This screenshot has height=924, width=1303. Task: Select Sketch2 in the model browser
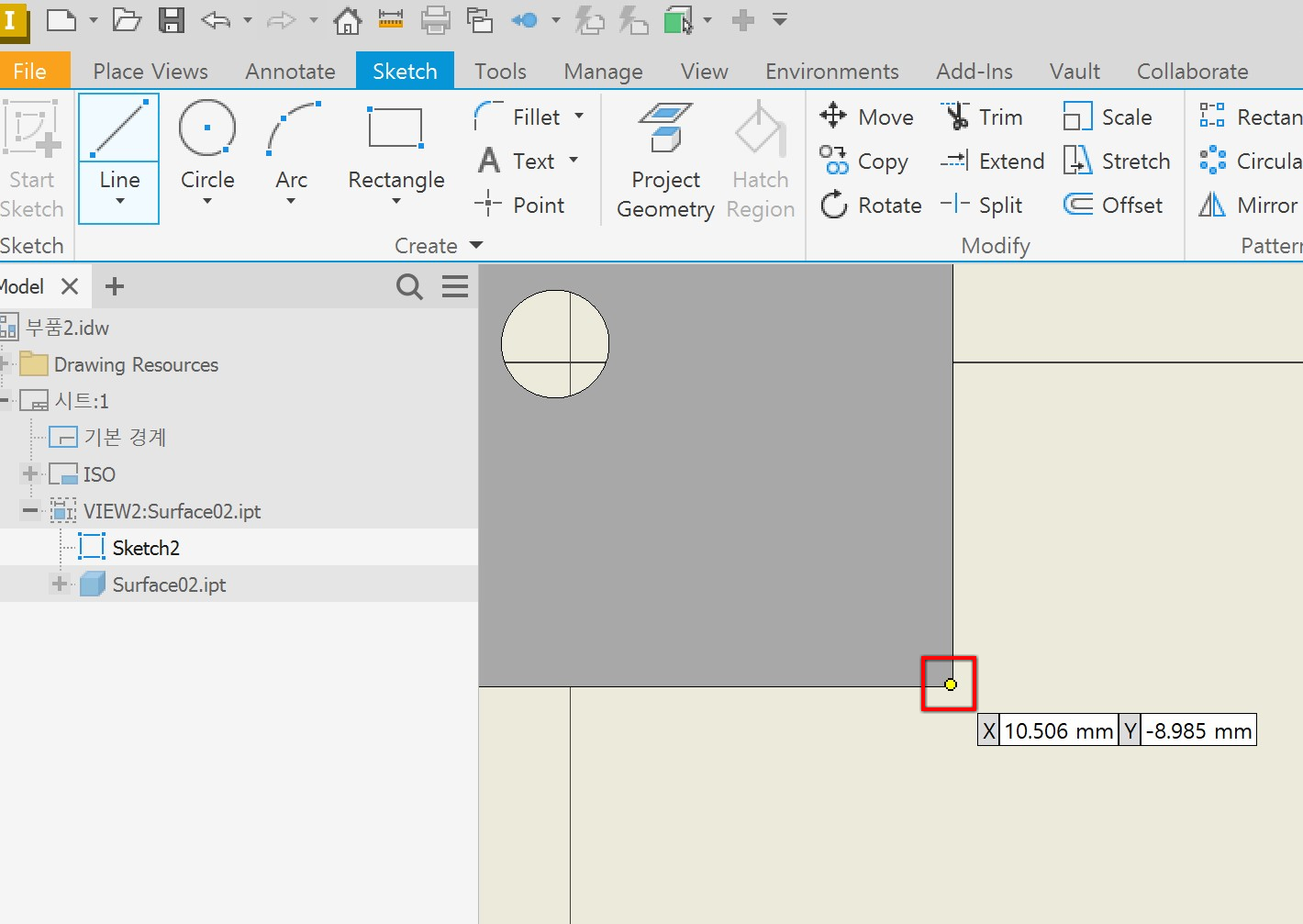[146, 548]
